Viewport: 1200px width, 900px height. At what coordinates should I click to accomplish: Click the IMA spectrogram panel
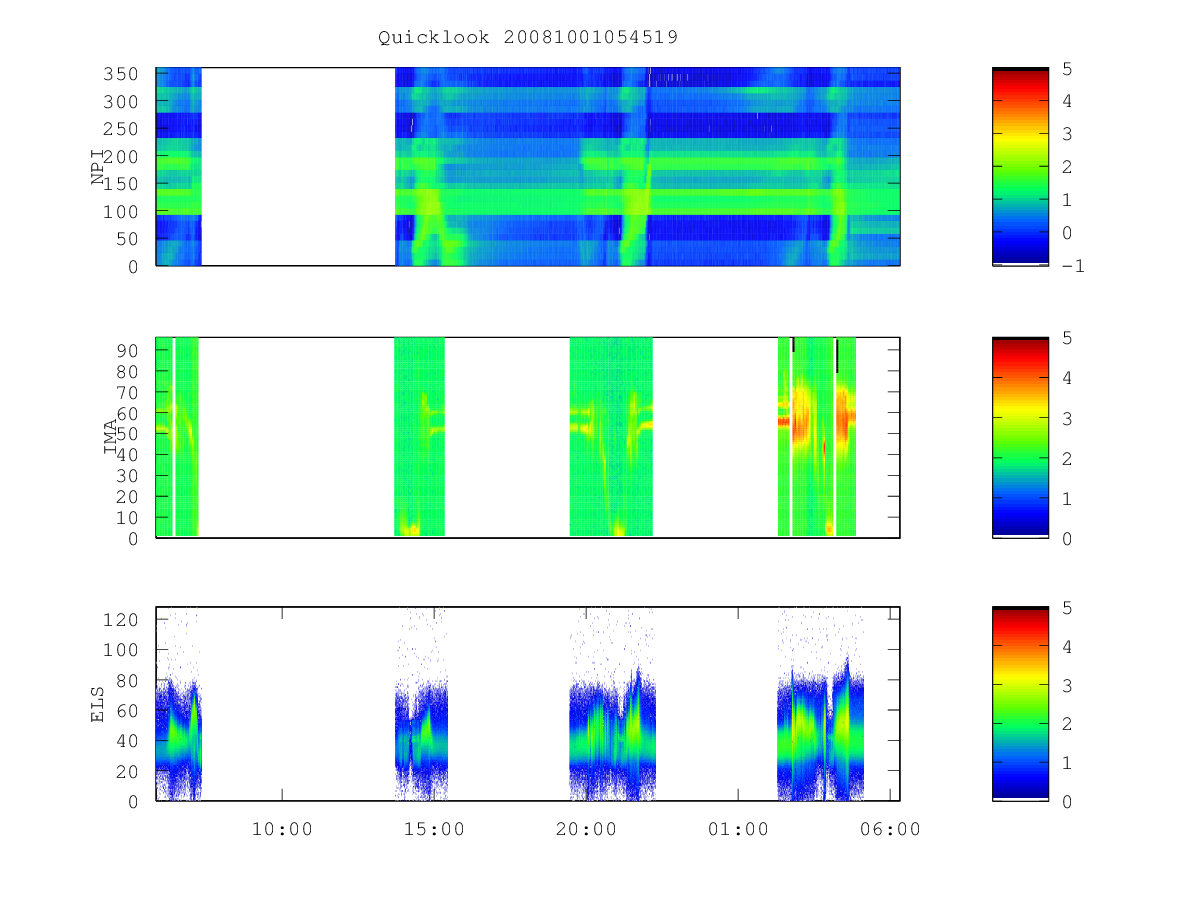pyautogui.click(x=528, y=437)
